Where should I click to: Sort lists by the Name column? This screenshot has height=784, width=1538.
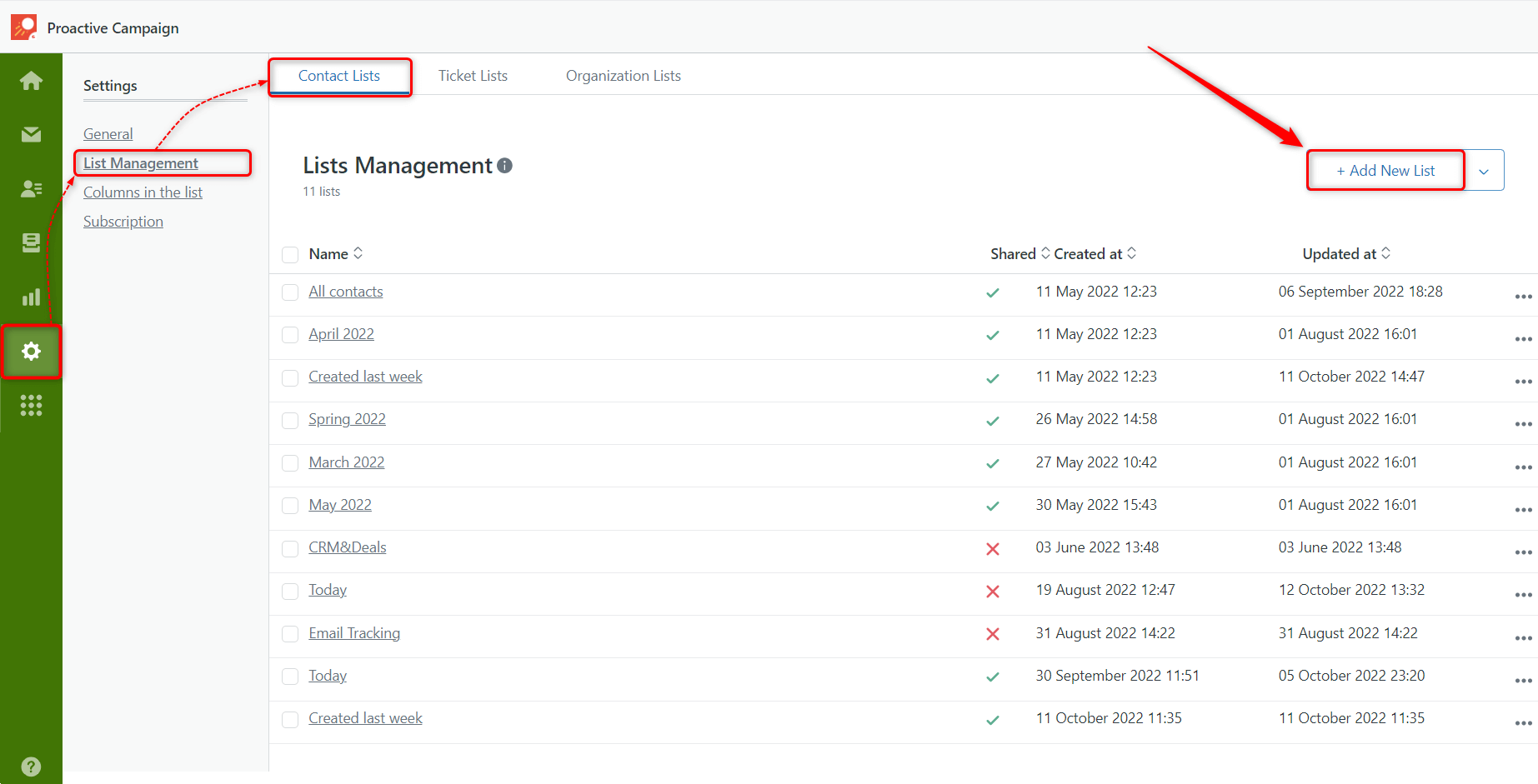point(358,253)
